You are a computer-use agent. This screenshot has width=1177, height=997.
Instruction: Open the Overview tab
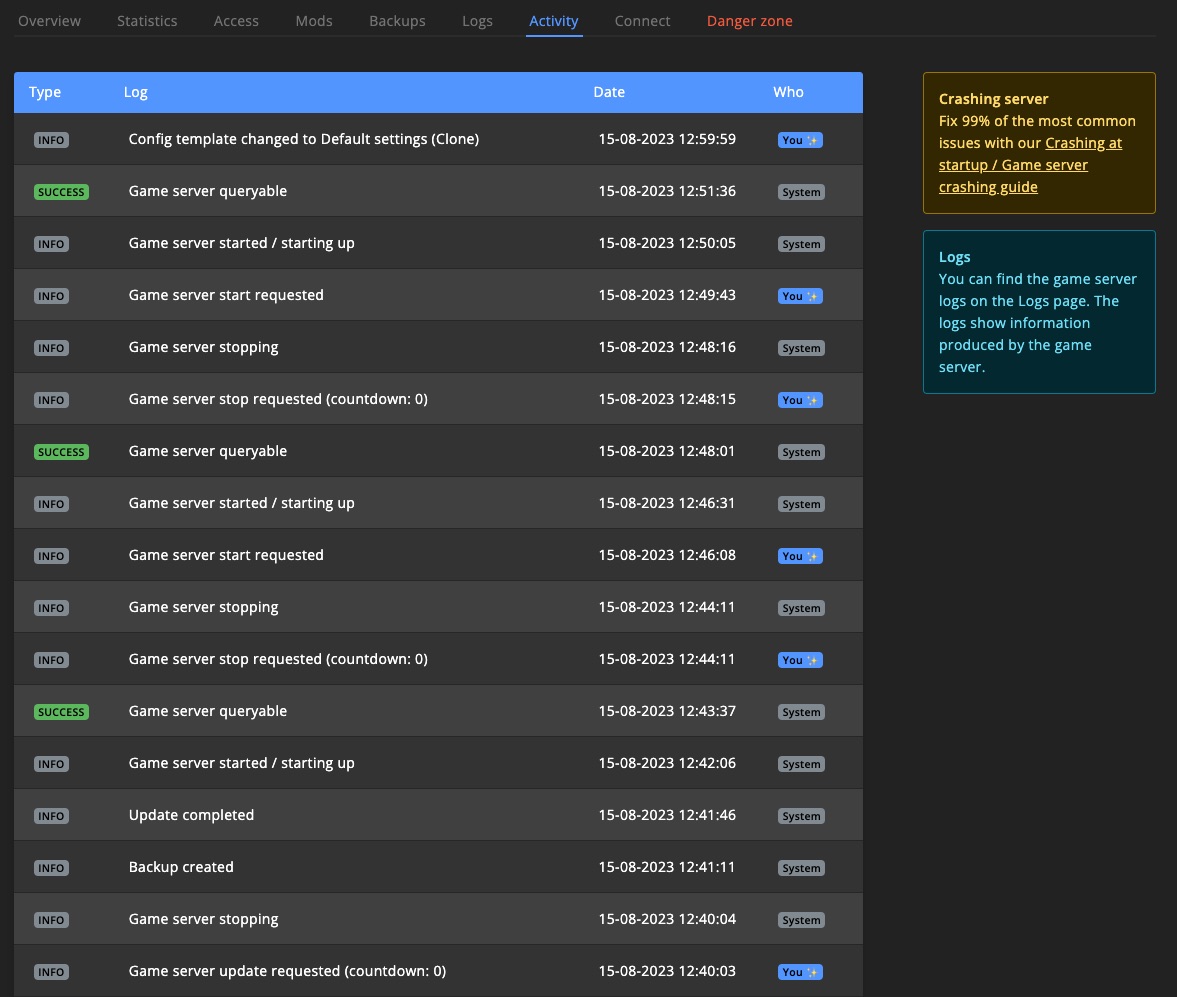[49, 21]
